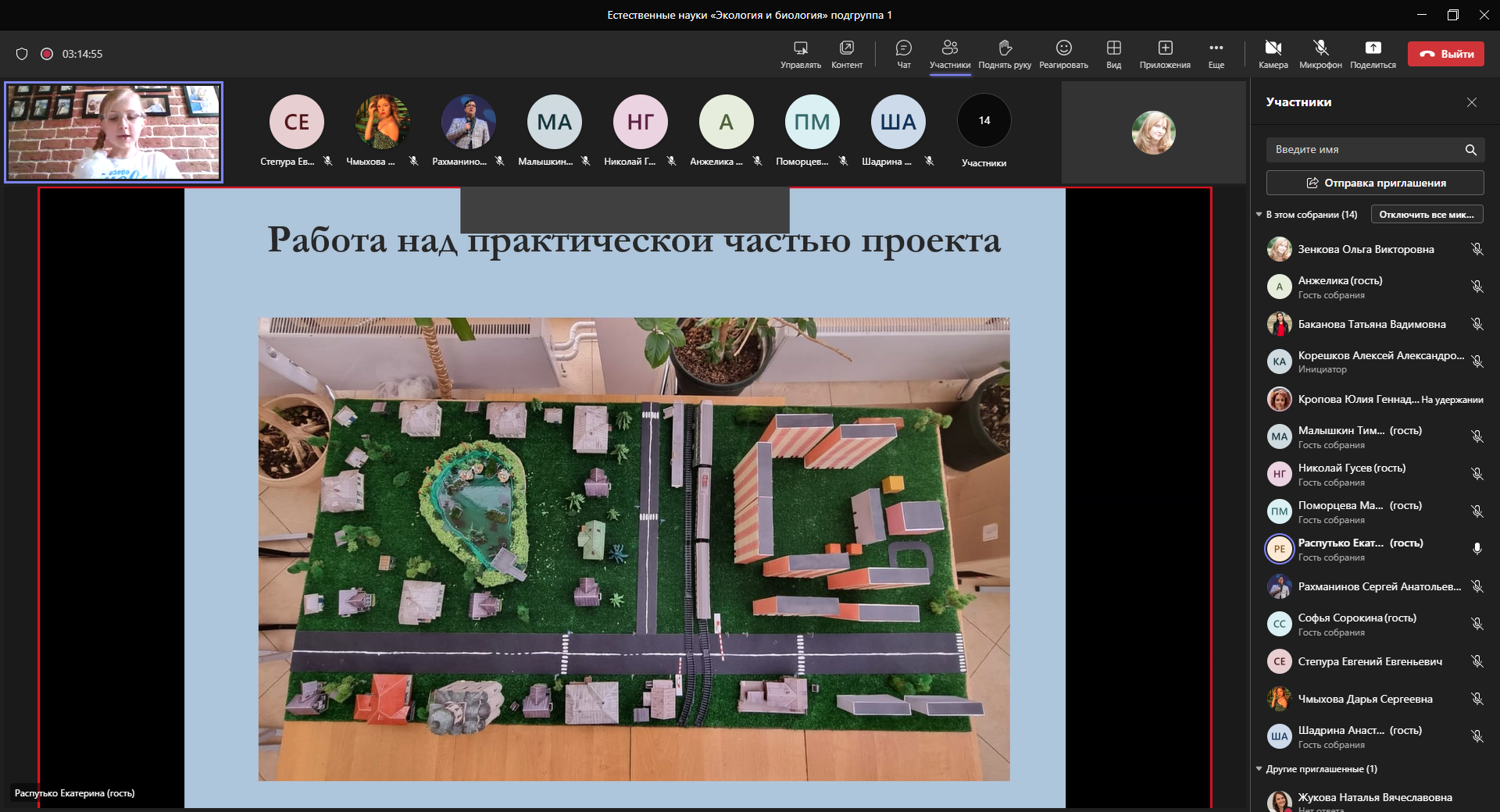Open the Apps panel
1500x812 pixels.
click(x=1165, y=53)
